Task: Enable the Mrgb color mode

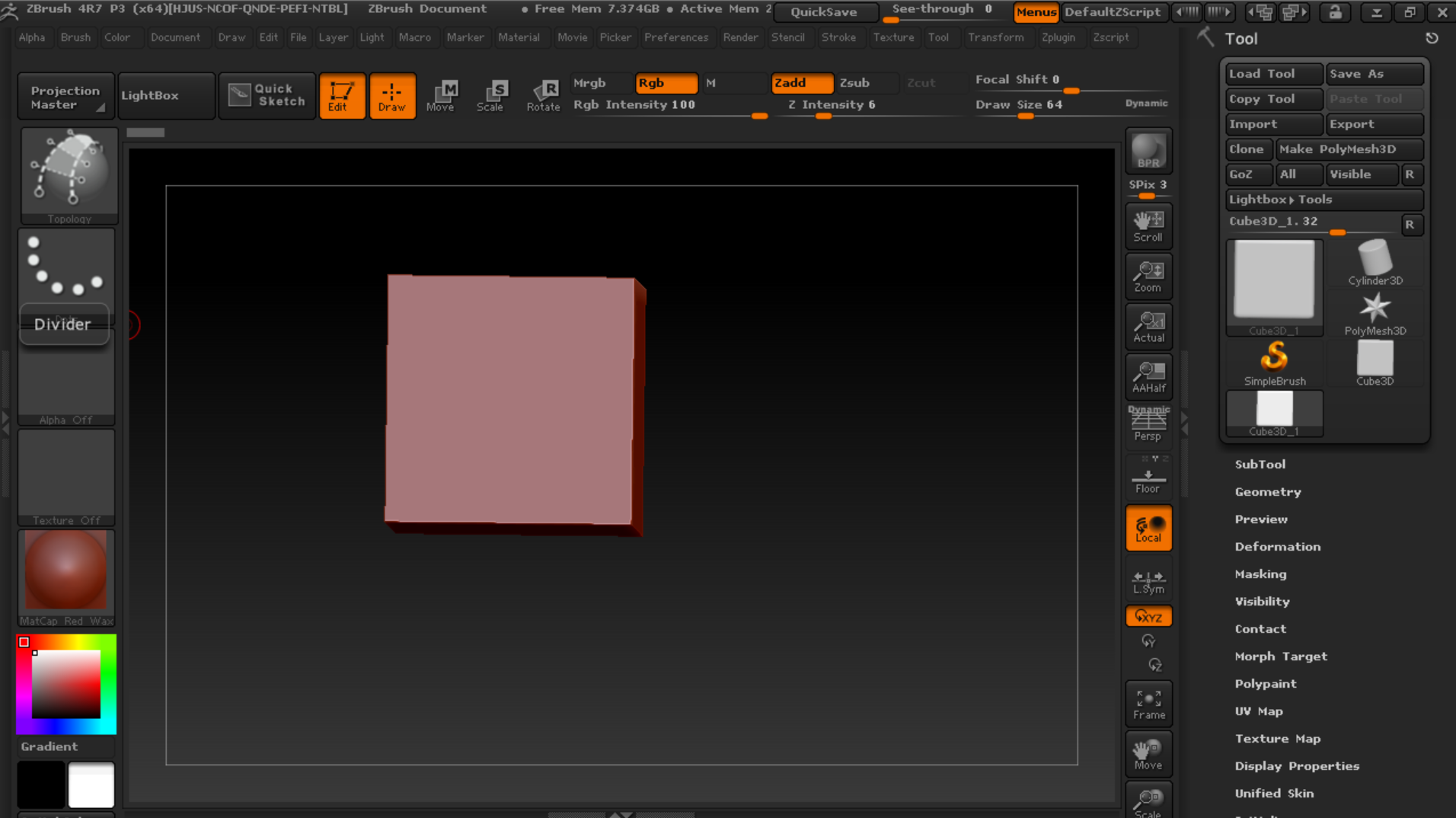Action: coord(601,83)
